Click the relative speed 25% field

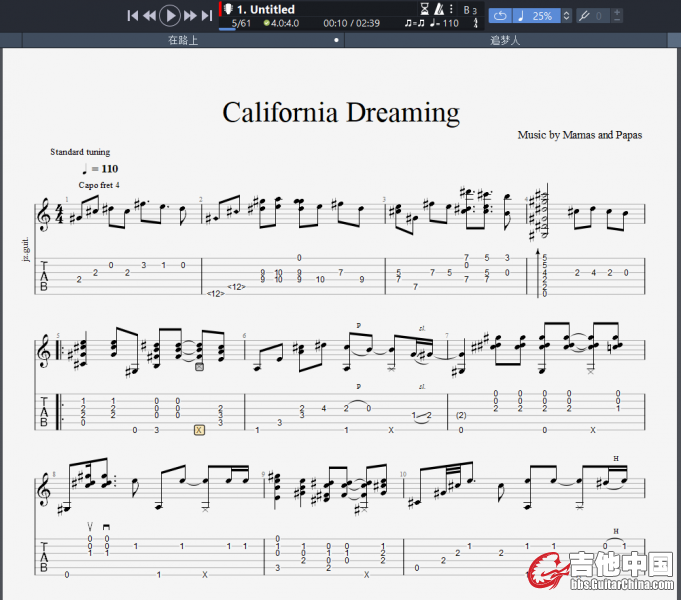[537, 16]
